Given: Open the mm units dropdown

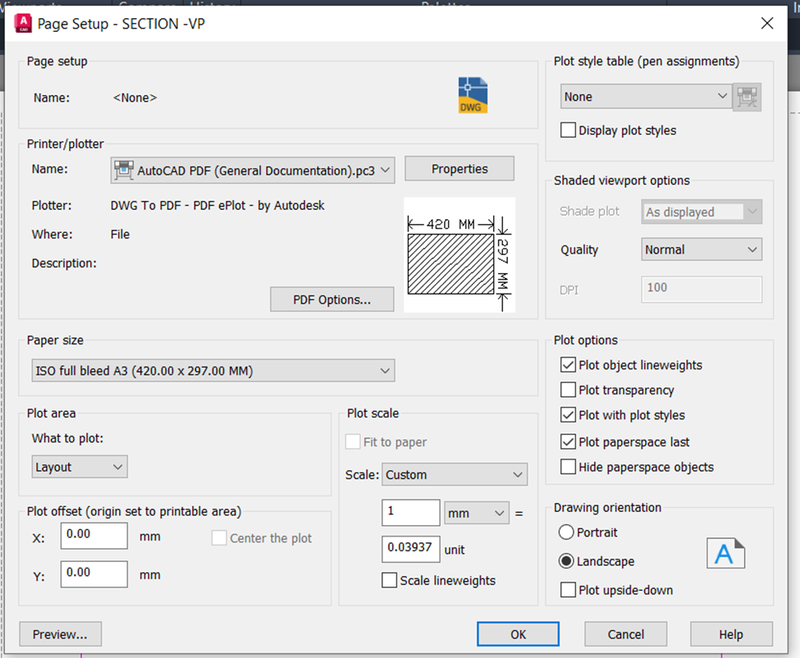Looking at the screenshot, I should [x=477, y=513].
